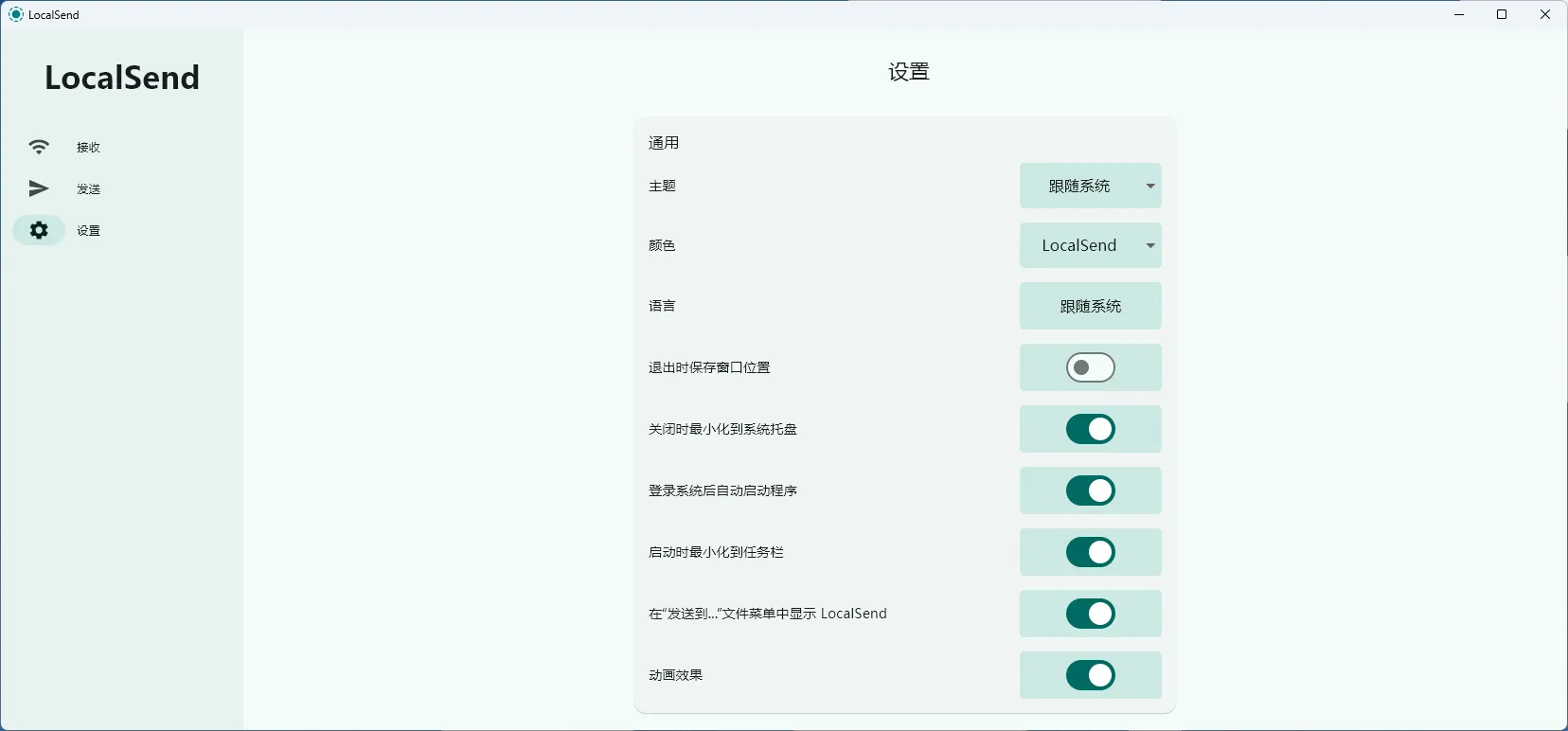Click the send arrow icon in sidebar
Viewport: 1568px width, 731px height.
(39, 188)
